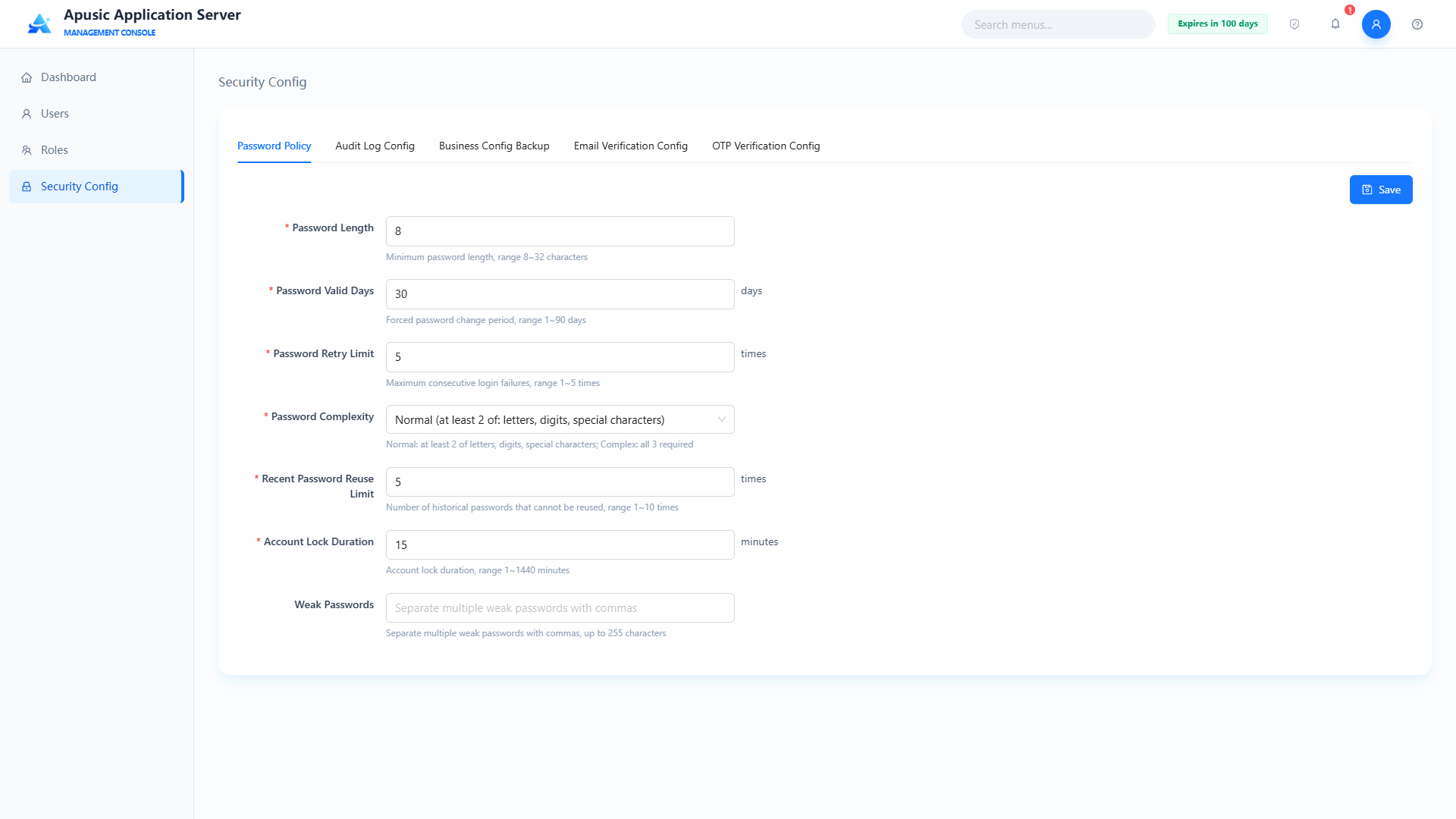Click the Users person icon in sidebar
Viewport: 1456px width, 819px height.
point(27,114)
